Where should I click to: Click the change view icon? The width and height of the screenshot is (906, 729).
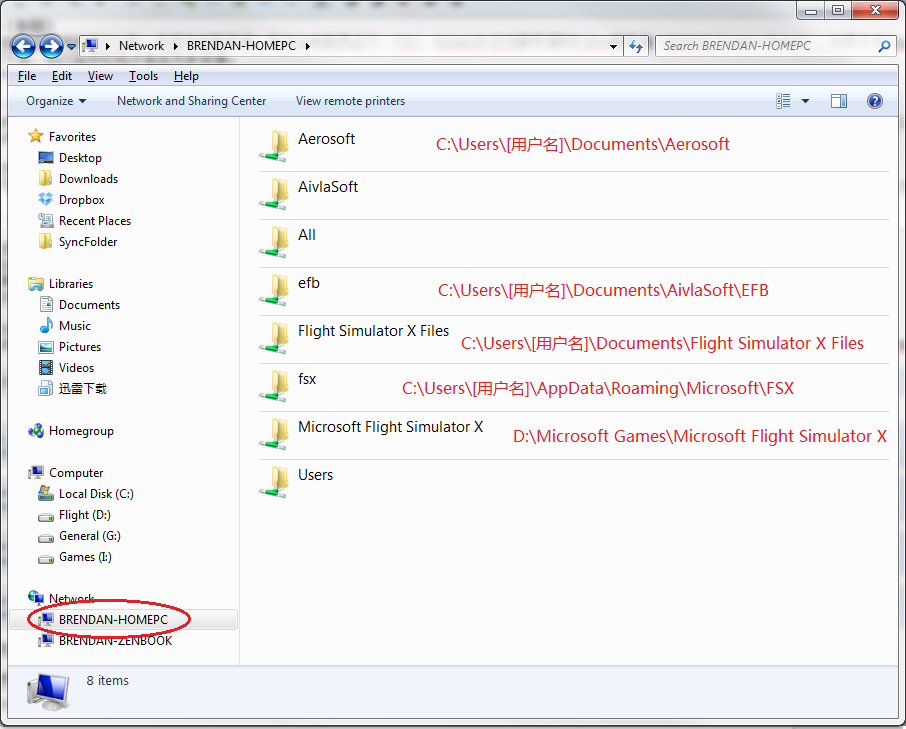click(x=783, y=101)
